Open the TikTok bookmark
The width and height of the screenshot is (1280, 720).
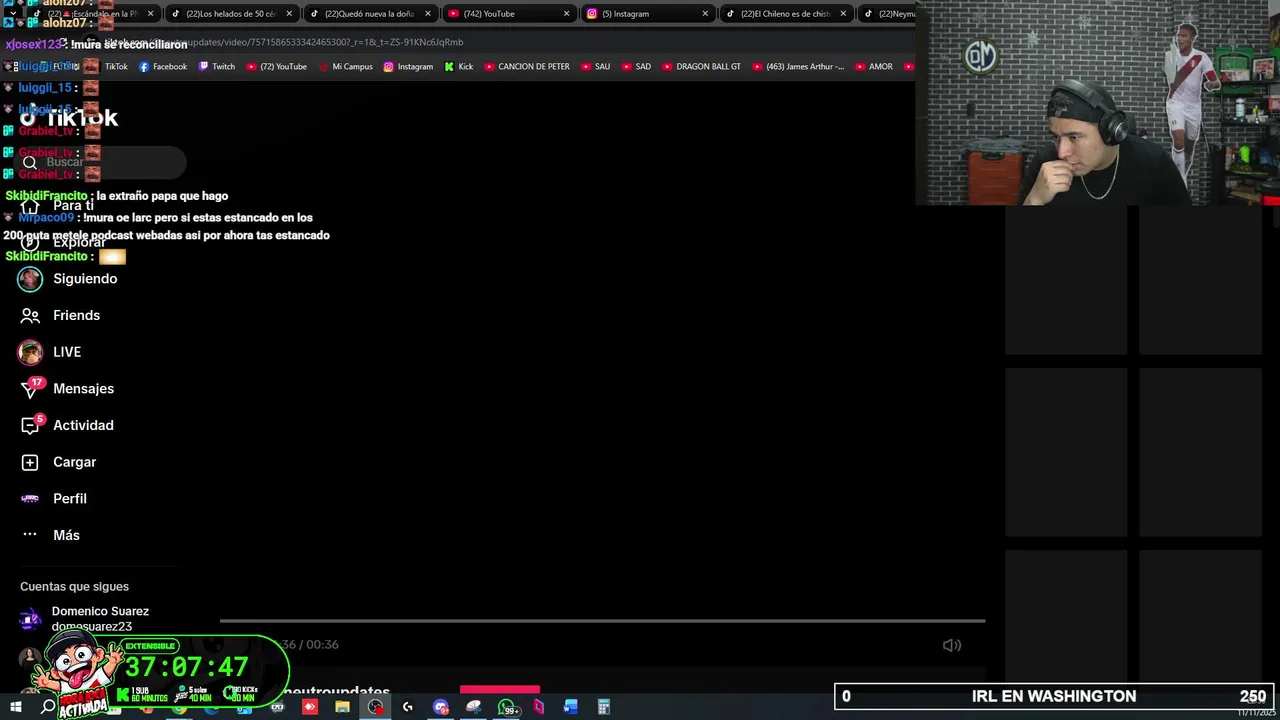[108, 67]
